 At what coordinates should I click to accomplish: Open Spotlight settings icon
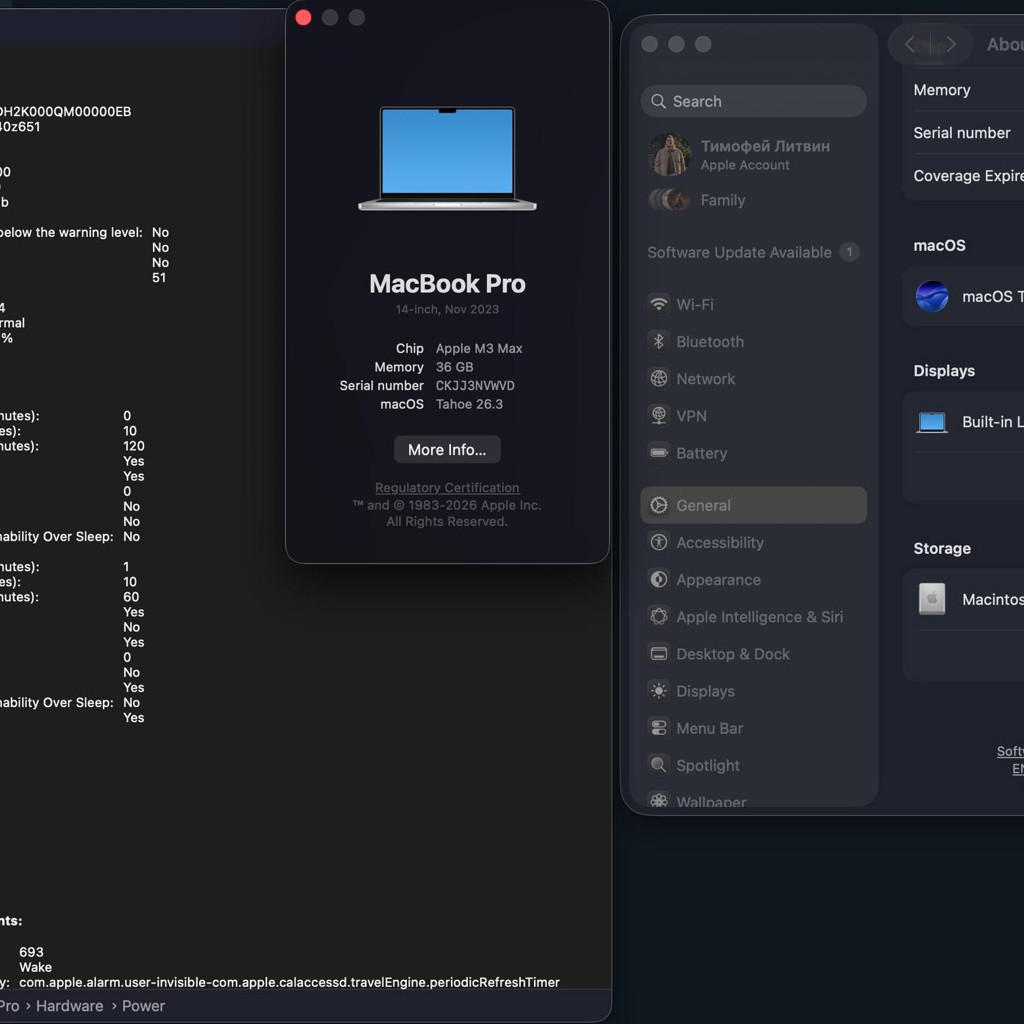[x=658, y=765]
